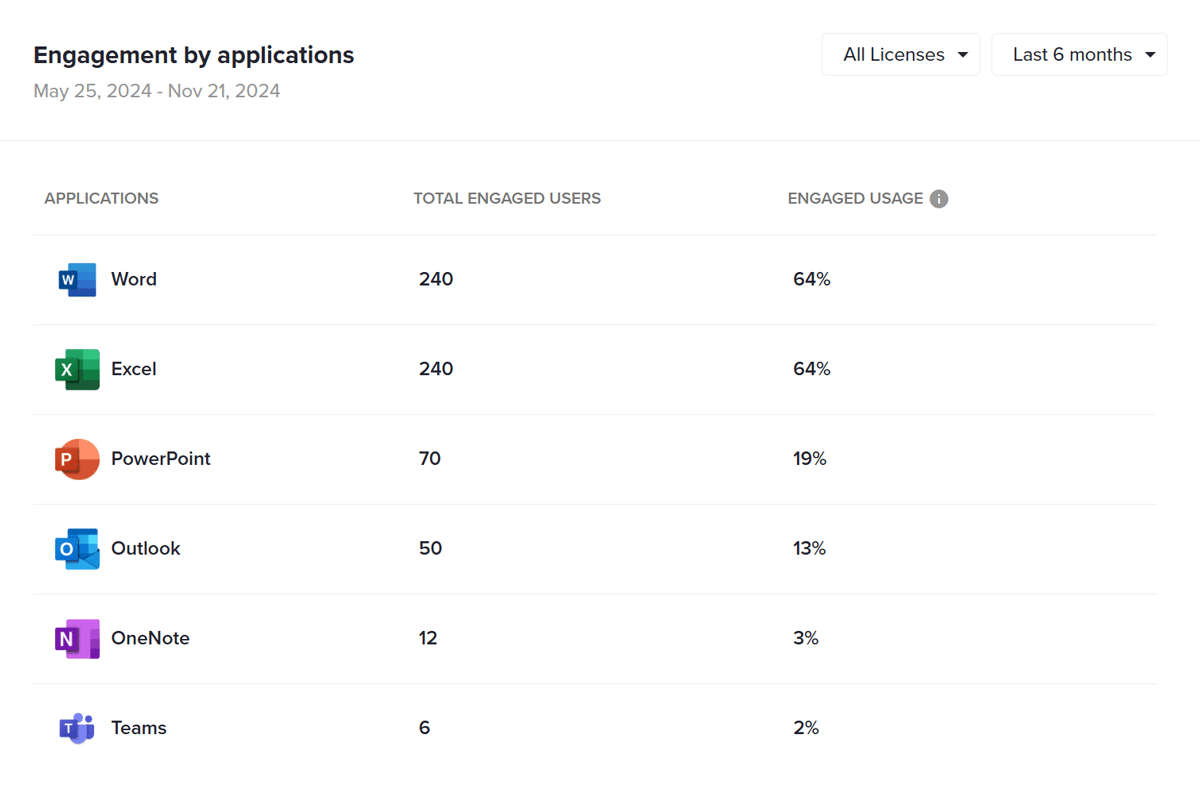Click the Outlook application icon
Screen dimensions: 1200x806
(77, 548)
